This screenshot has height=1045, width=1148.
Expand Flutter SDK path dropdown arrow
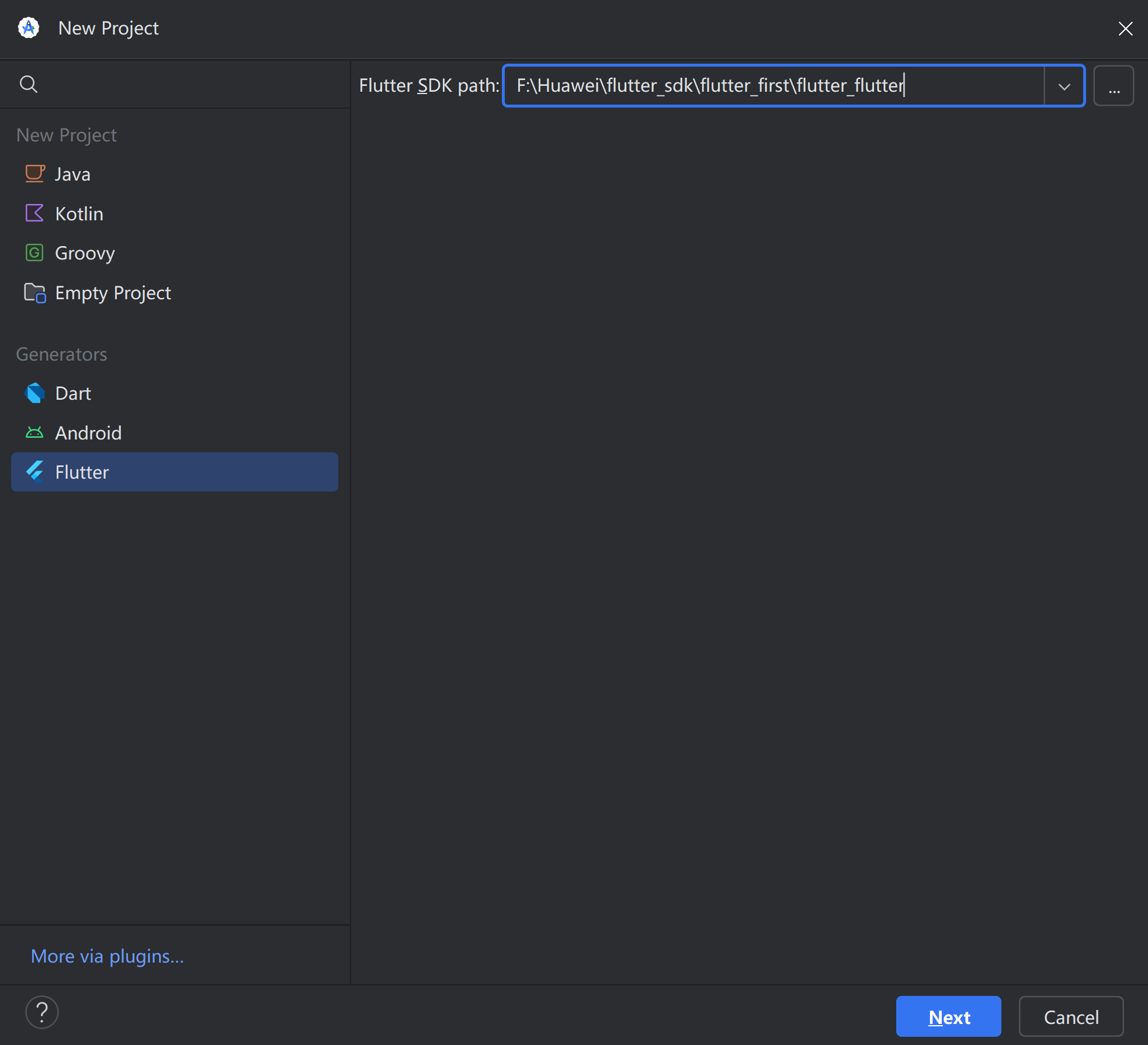1064,86
